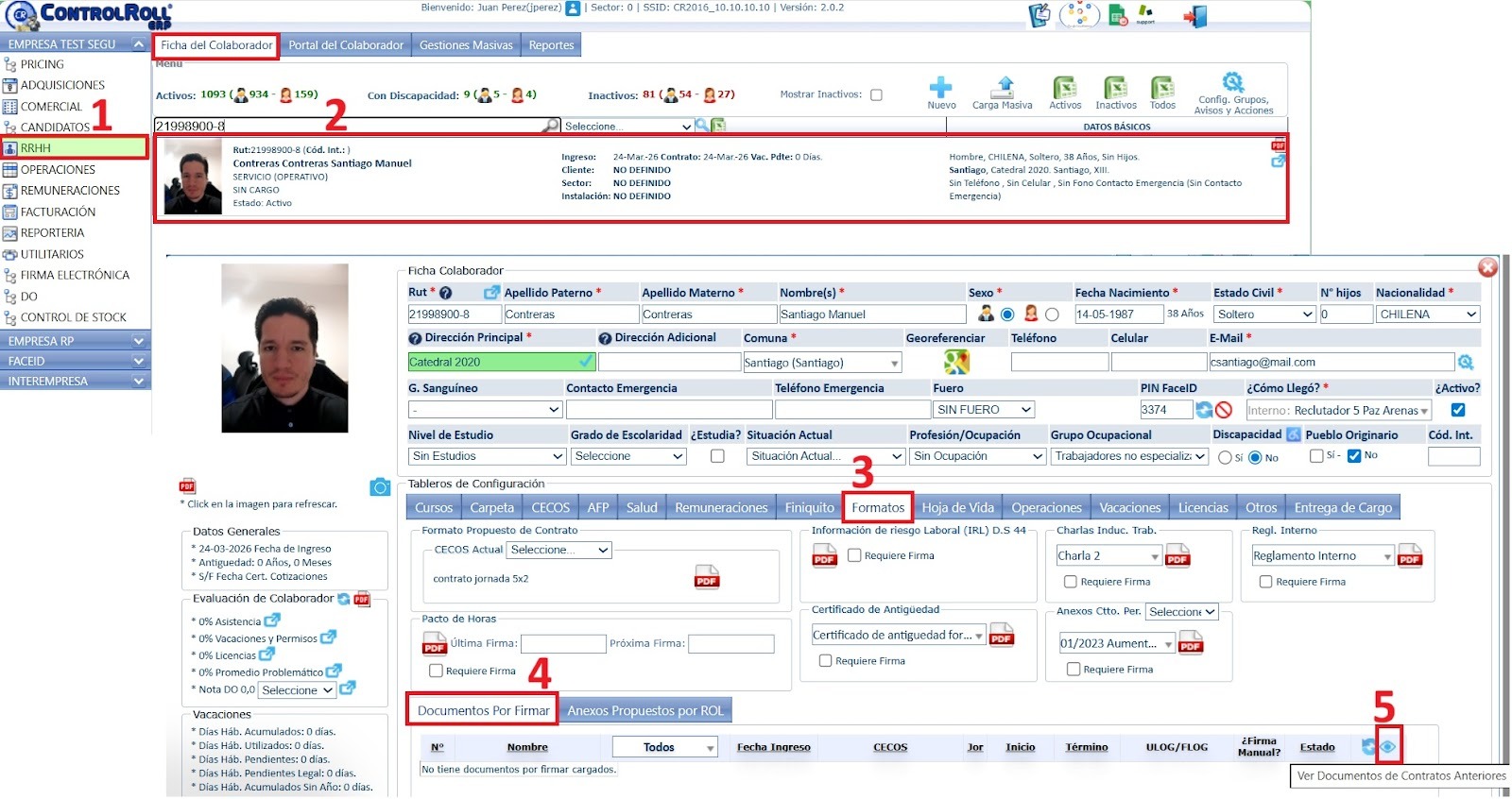Open the RRHH module in sidebar
The width and height of the screenshot is (1512, 799).
[76, 148]
